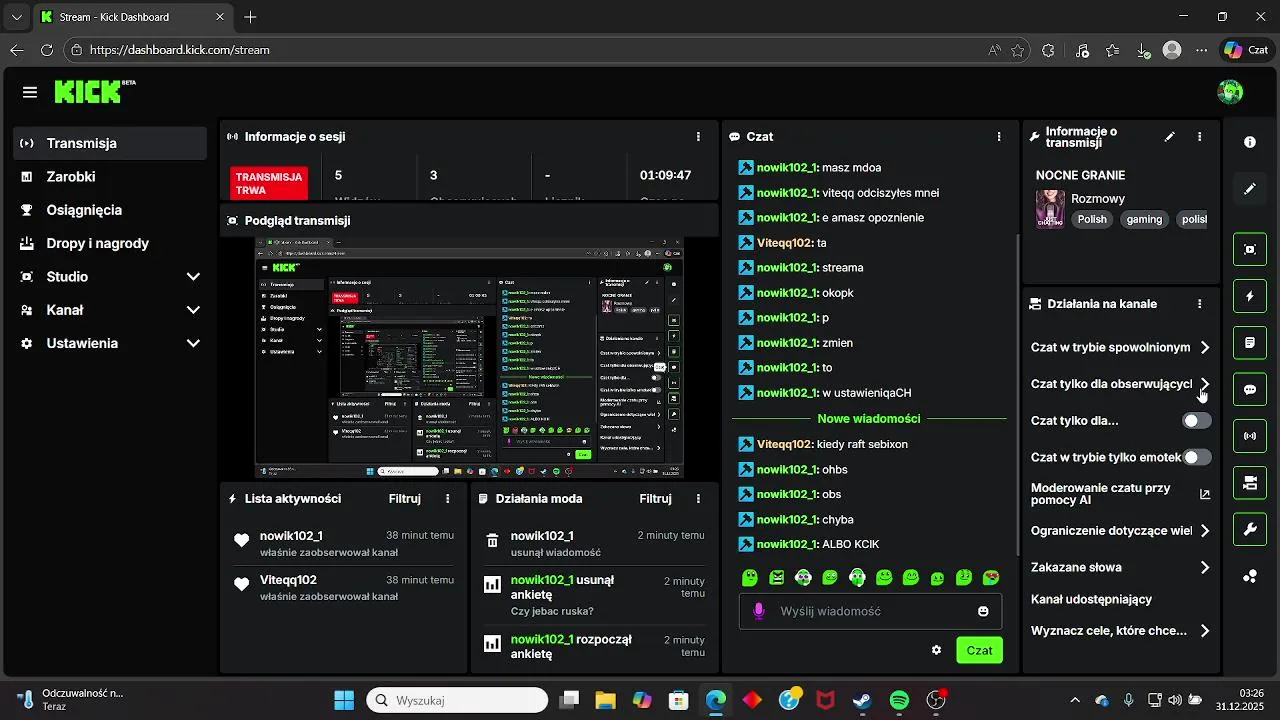1280x720 pixels.
Task: Switch to Stream - Kick Dashboard browser tab
Action: click(134, 17)
